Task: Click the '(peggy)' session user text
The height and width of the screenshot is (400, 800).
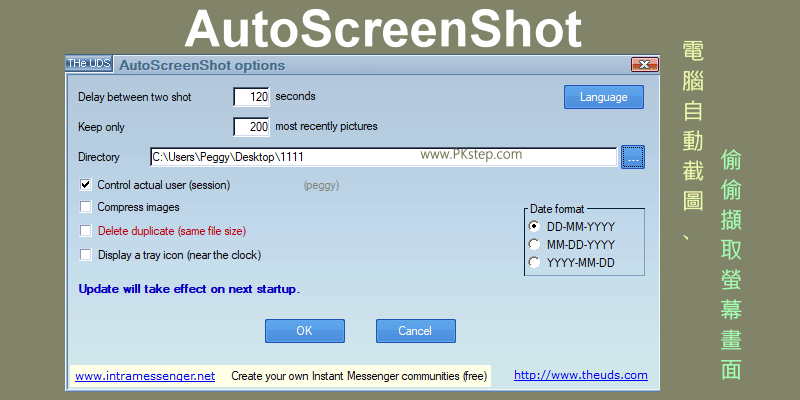Action: pyautogui.click(x=321, y=186)
